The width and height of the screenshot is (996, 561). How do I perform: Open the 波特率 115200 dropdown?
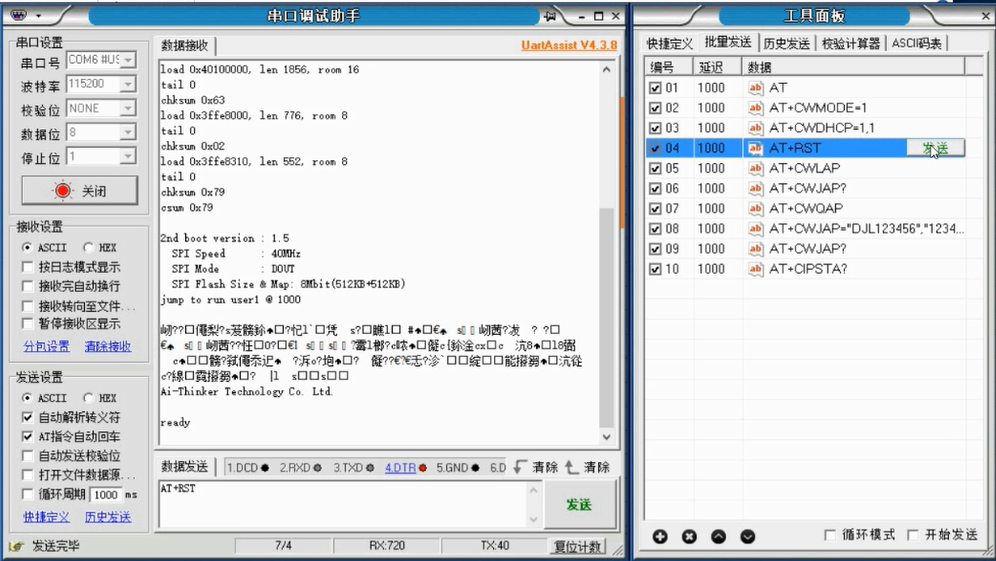click(x=128, y=84)
